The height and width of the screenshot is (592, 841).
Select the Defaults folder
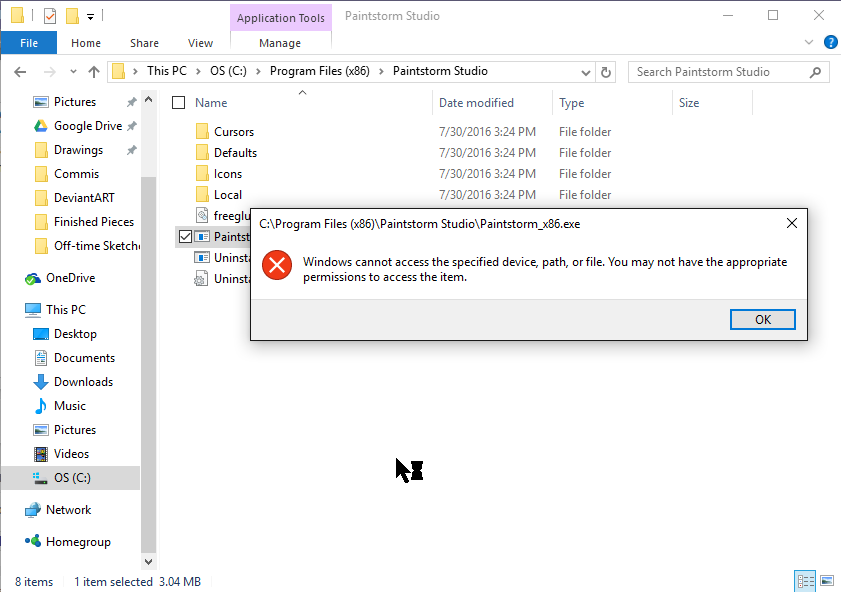click(235, 153)
